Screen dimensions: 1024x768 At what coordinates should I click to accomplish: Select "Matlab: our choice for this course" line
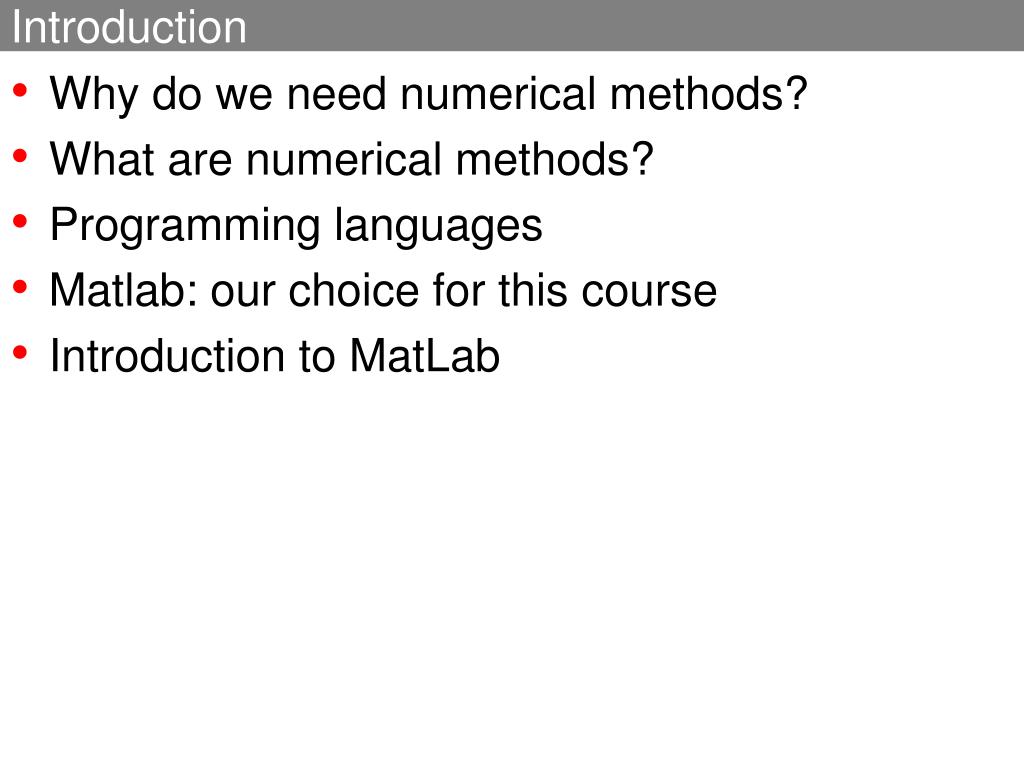[x=383, y=291]
